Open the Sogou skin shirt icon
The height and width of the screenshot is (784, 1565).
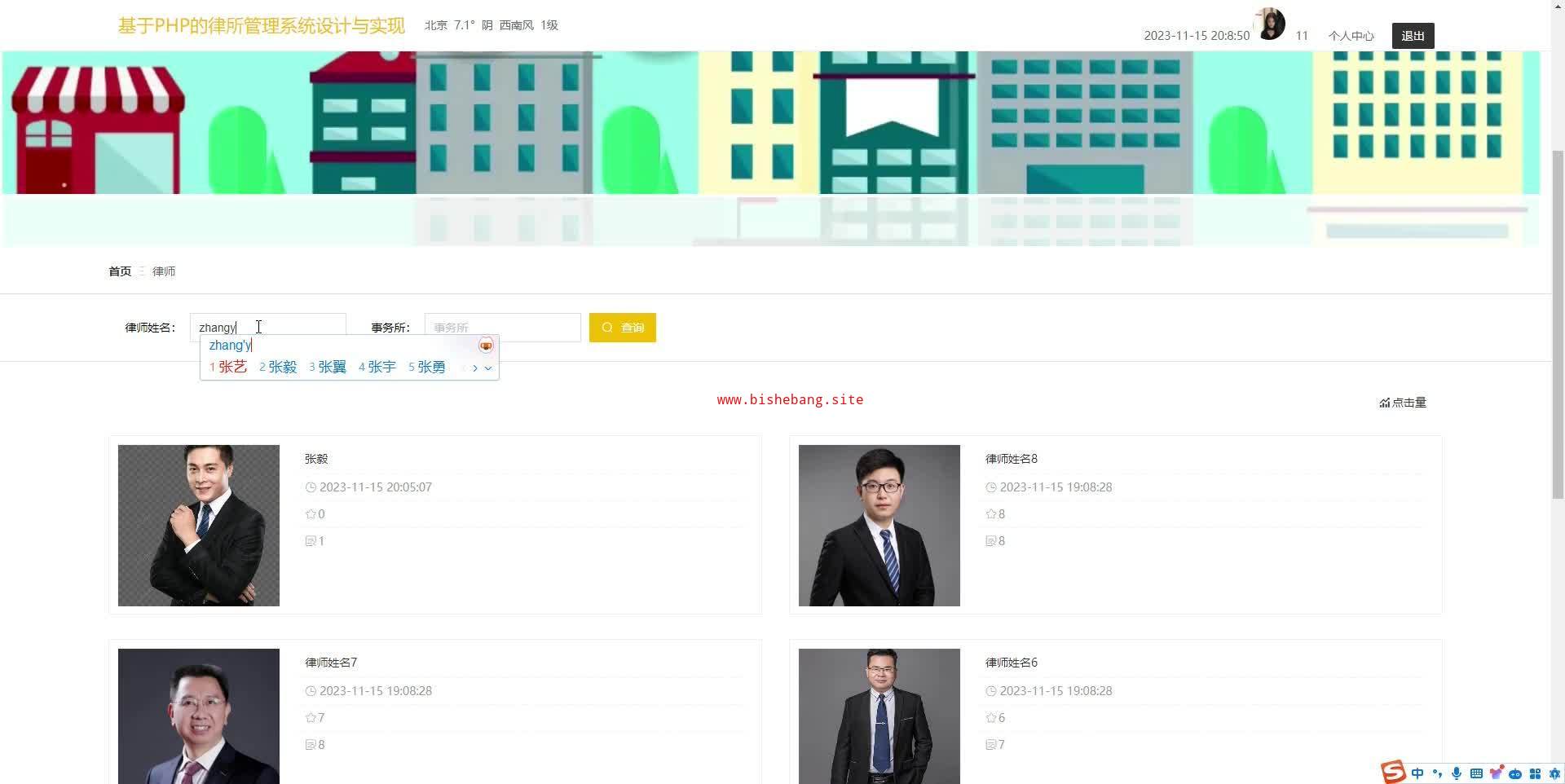[1496, 773]
